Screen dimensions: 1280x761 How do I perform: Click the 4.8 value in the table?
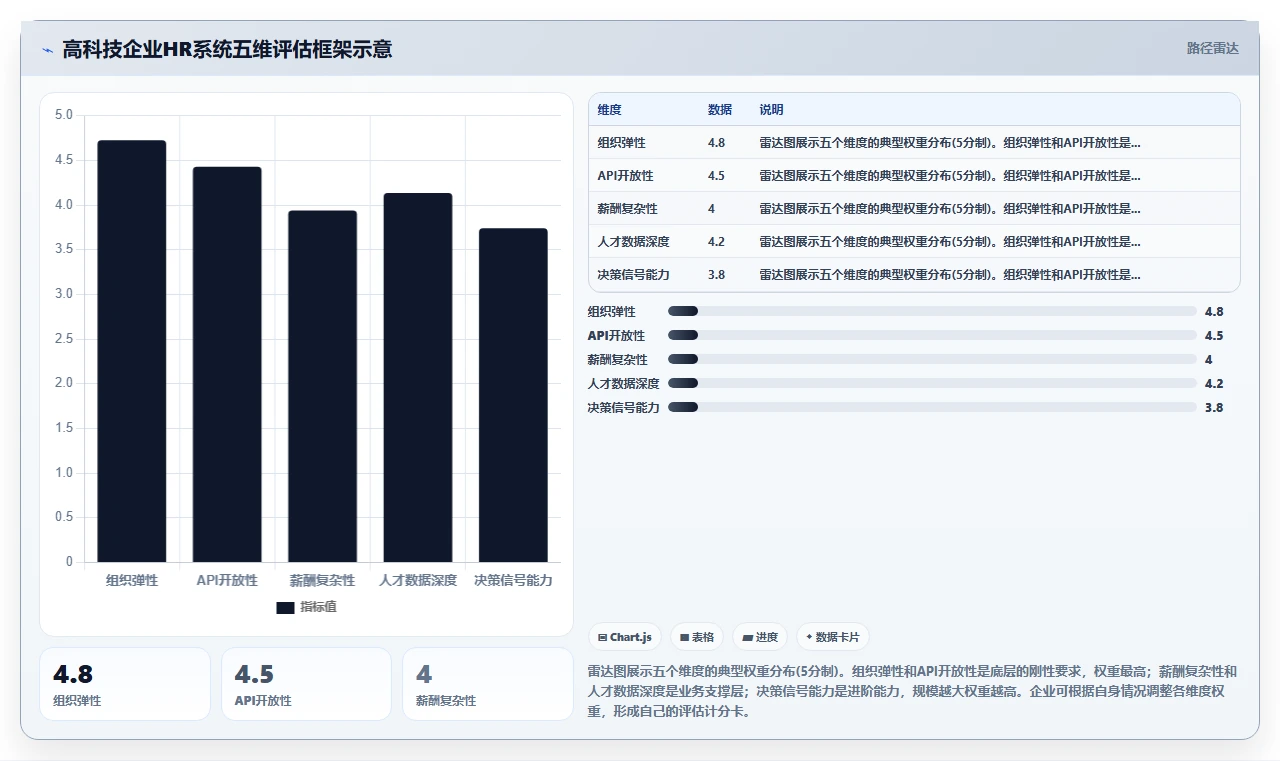tap(716, 143)
